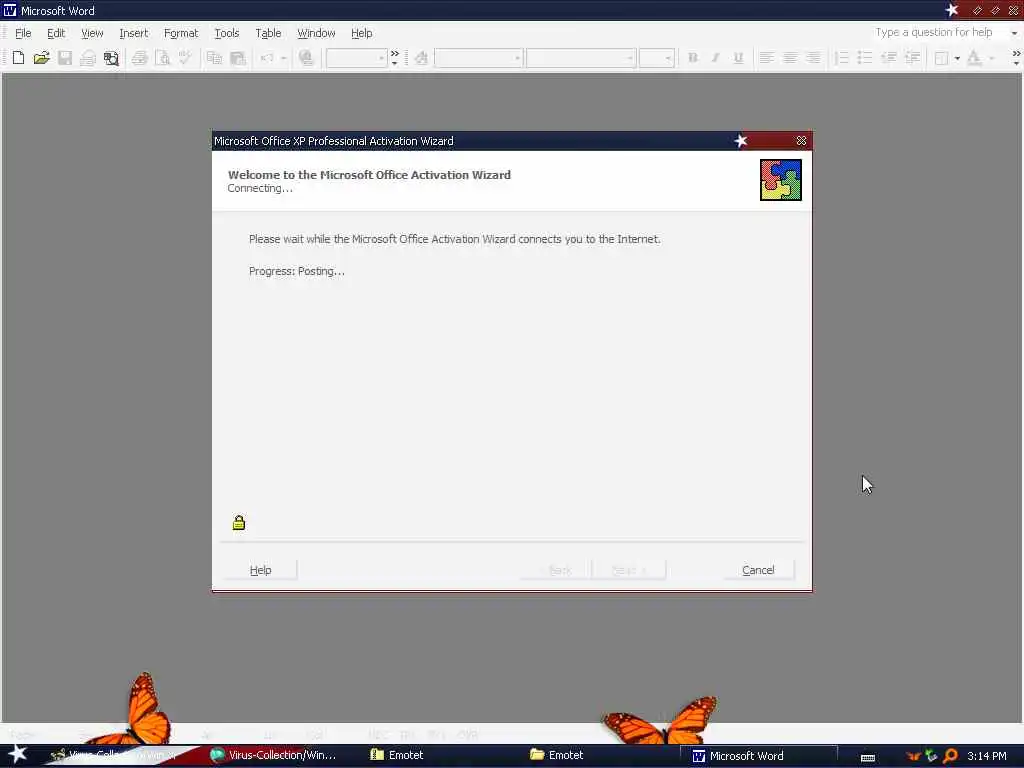Open the Style combo box
Image resolution: width=1024 pixels, height=768 pixels.
pyautogui.click(x=478, y=58)
